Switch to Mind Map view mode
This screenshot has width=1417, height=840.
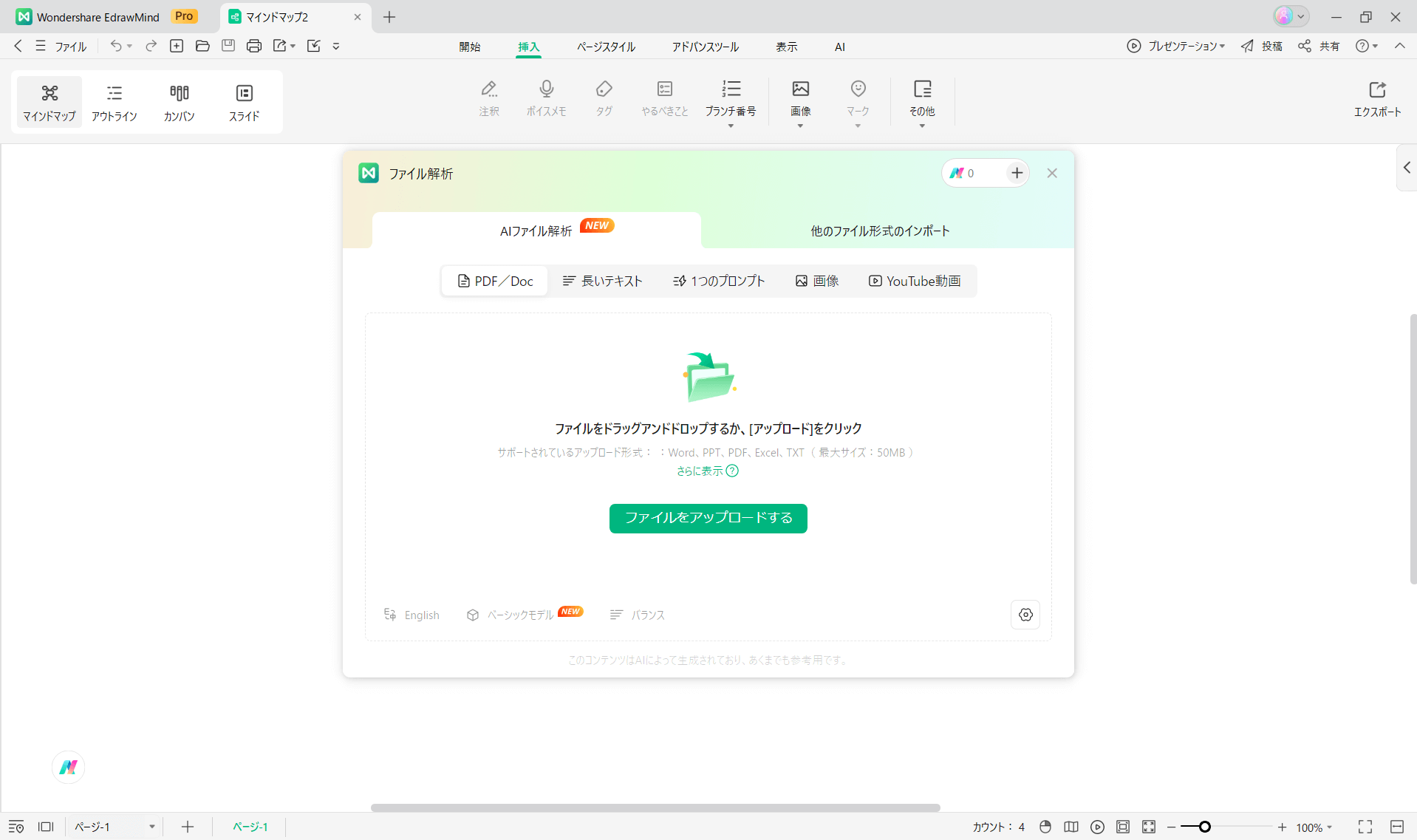pos(49,102)
